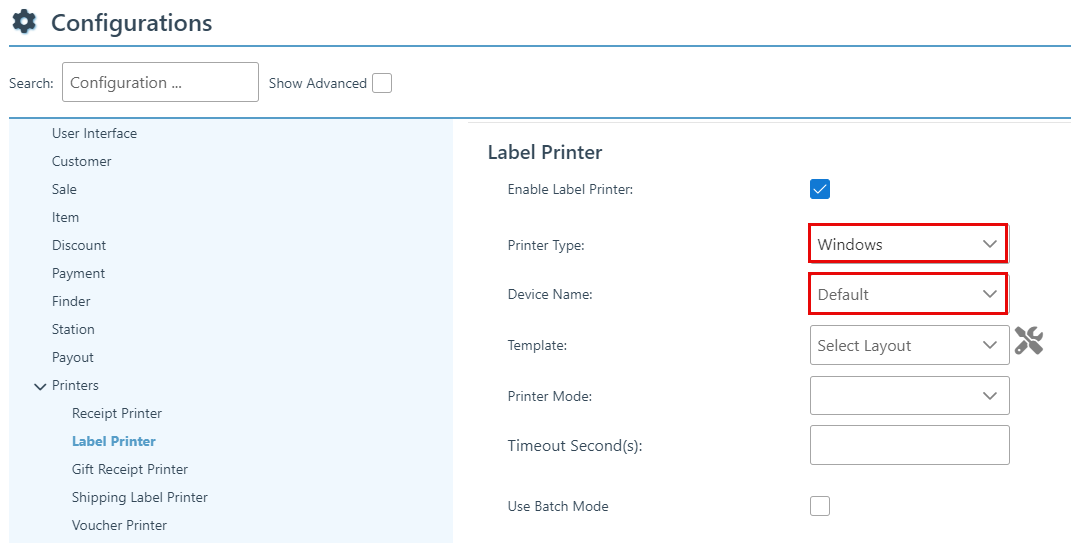Click the Configurations gear icon
The height and width of the screenshot is (543, 1071).
pos(24,22)
